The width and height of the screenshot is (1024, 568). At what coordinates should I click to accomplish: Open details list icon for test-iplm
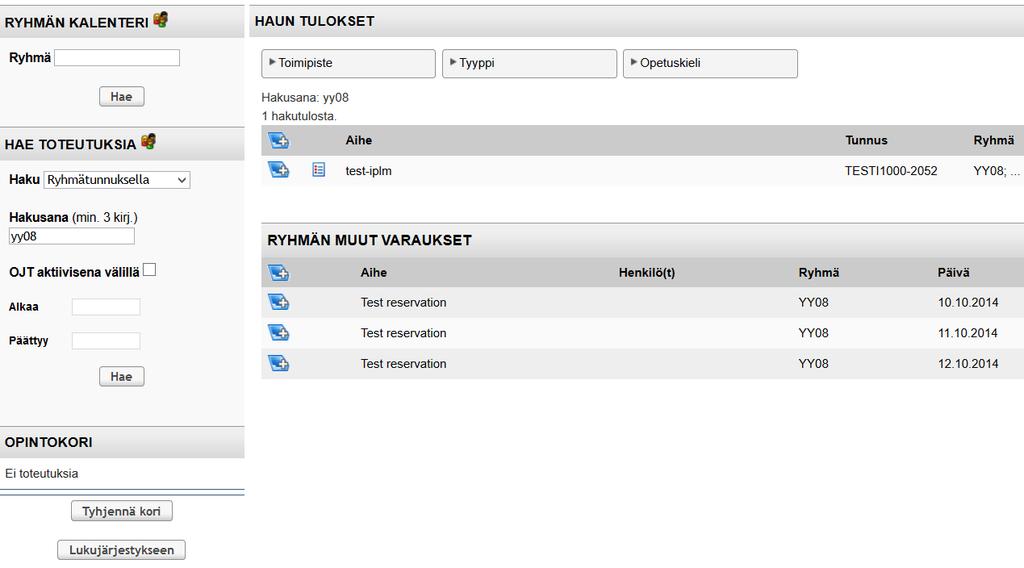coord(319,170)
